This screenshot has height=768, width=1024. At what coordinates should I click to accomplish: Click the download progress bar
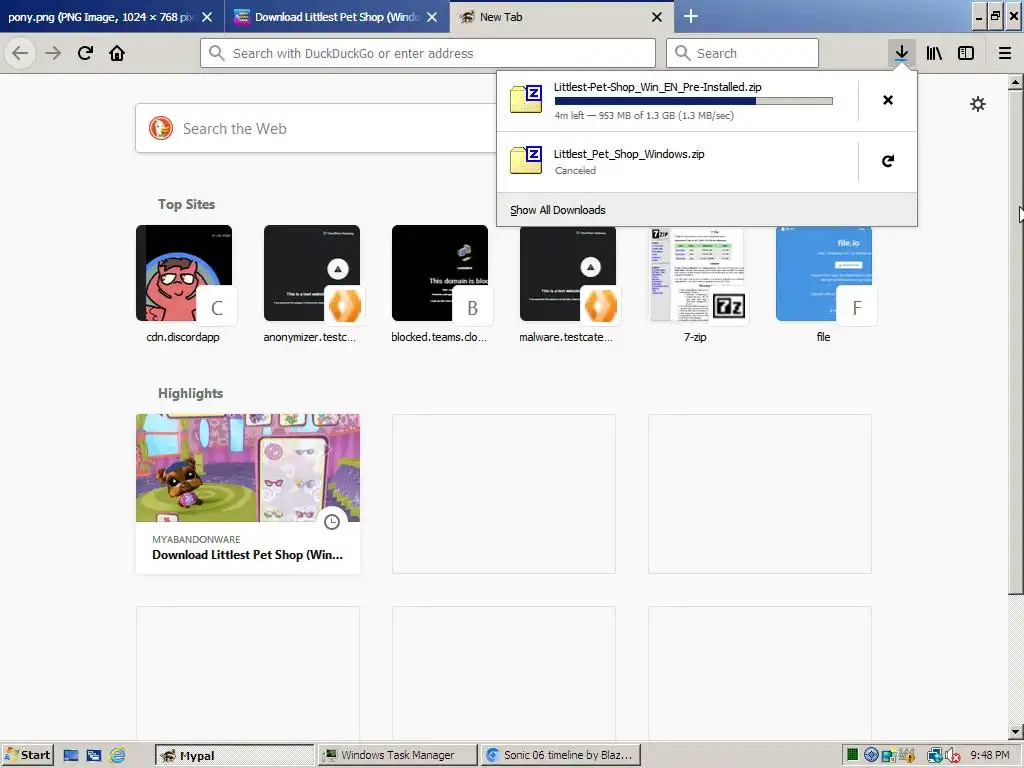(x=694, y=101)
